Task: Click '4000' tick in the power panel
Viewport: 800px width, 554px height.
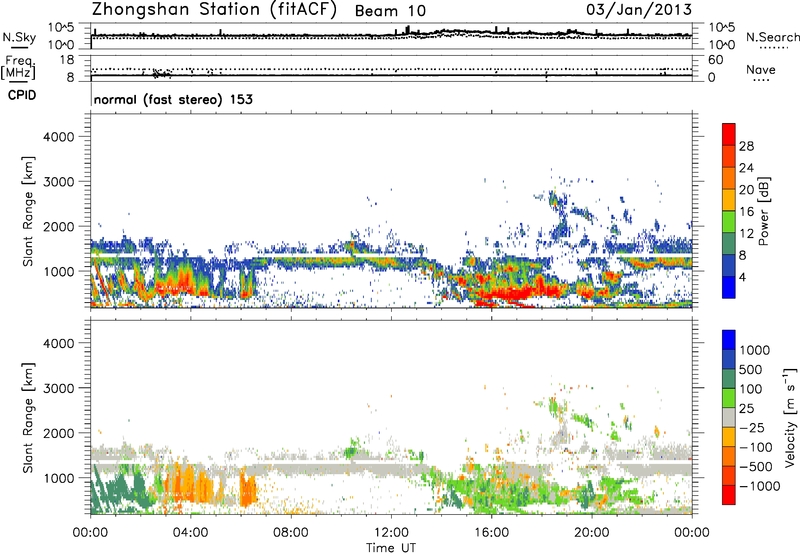Action: point(59,137)
